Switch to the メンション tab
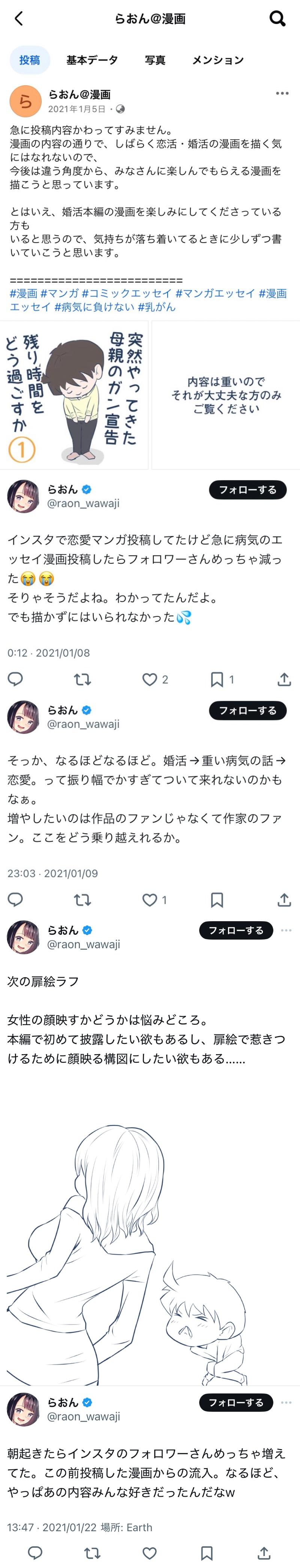The image size is (300, 1568). pyautogui.click(x=218, y=60)
